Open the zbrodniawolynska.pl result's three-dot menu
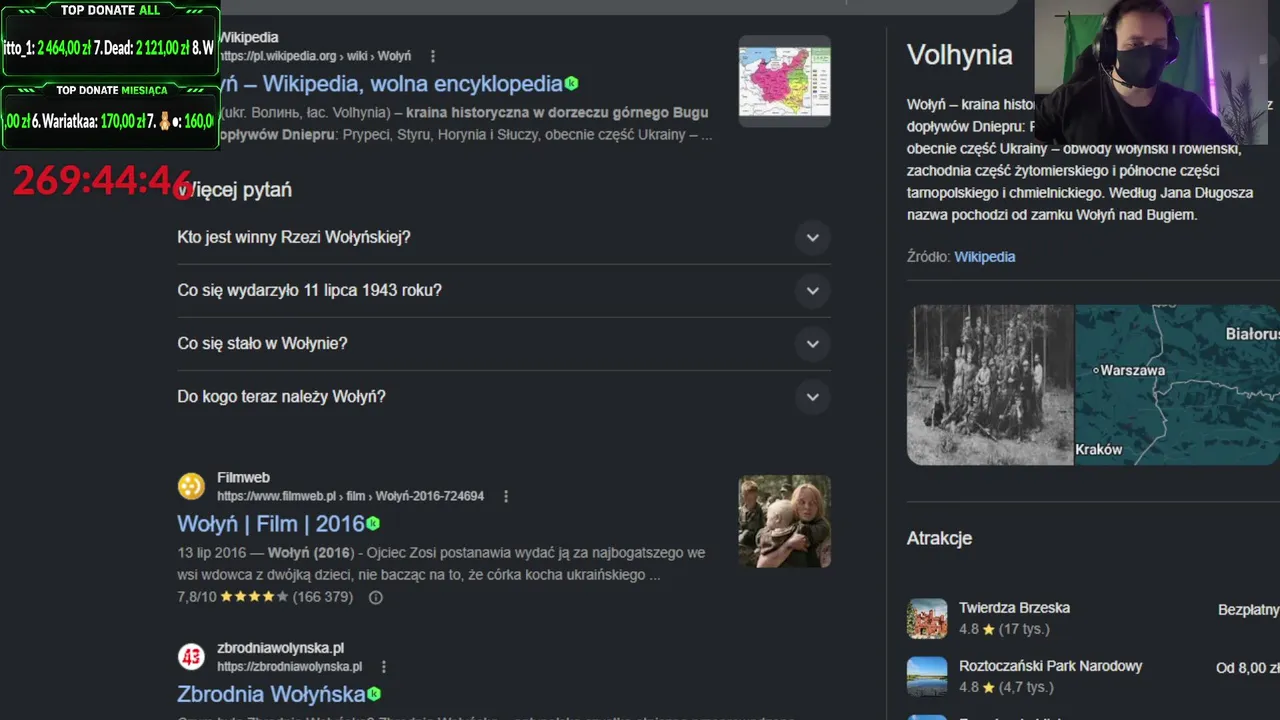The height and width of the screenshot is (720, 1280). click(x=383, y=666)
